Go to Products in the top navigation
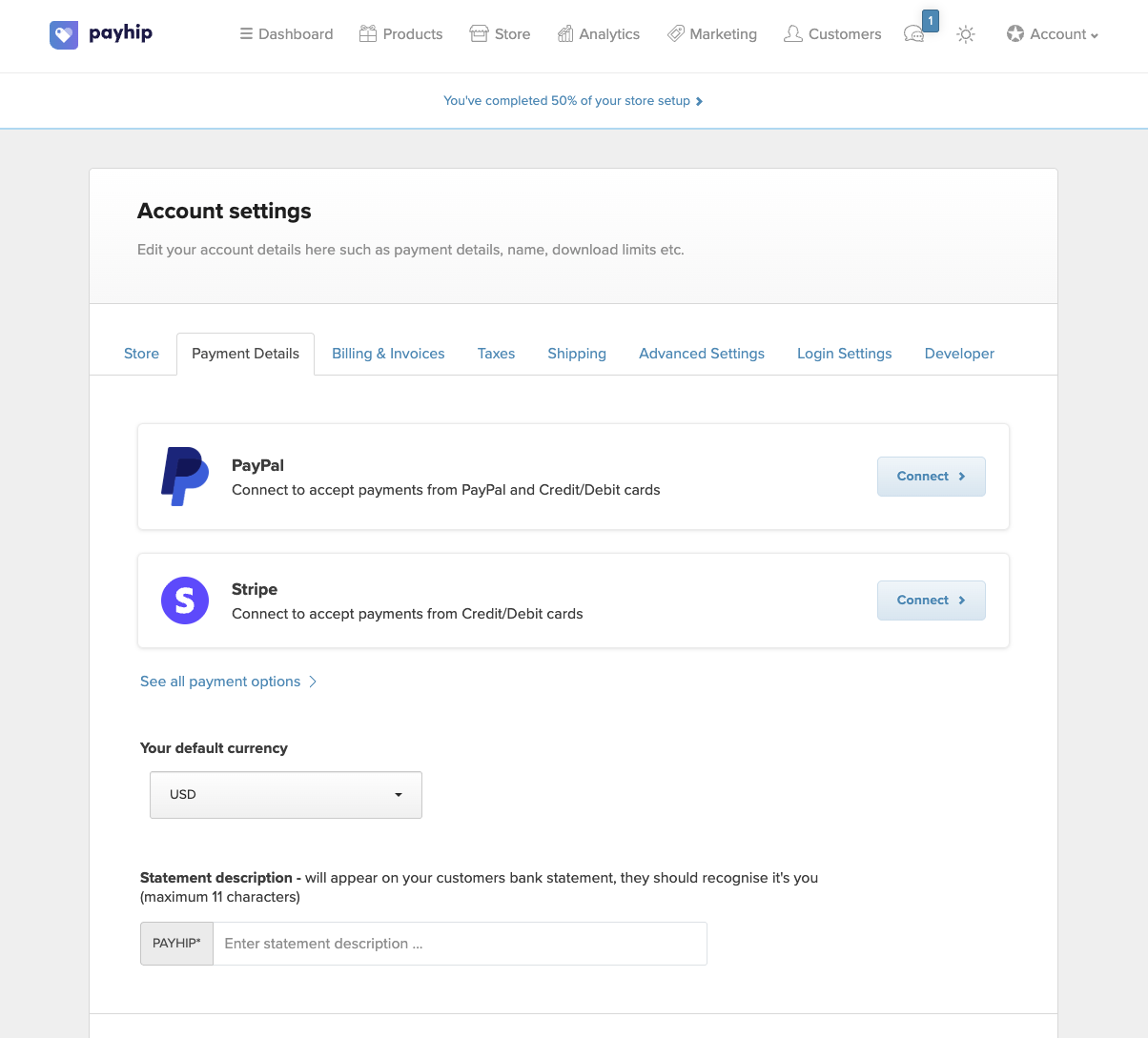The width and height of the screenshot is (1148, 1038). 400,34
